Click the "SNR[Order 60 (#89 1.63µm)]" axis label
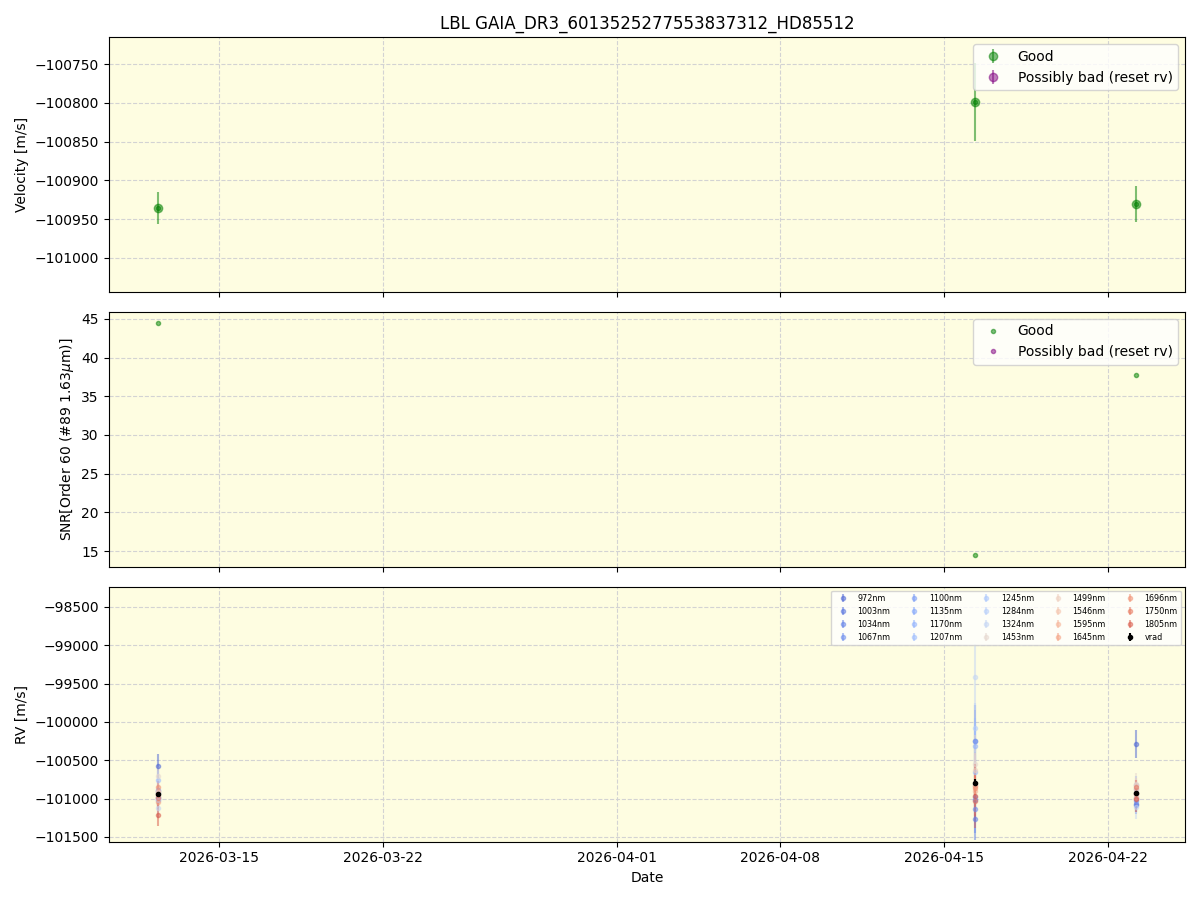1200x900 pixels. [x=66, y=439]
